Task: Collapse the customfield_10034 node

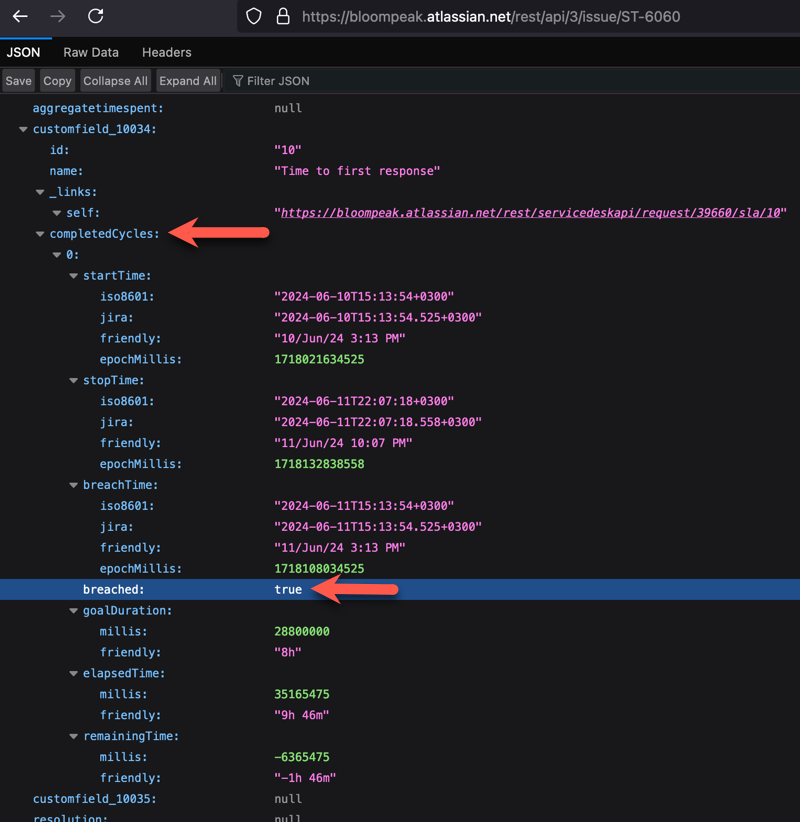Action: [x=23, y=129]
